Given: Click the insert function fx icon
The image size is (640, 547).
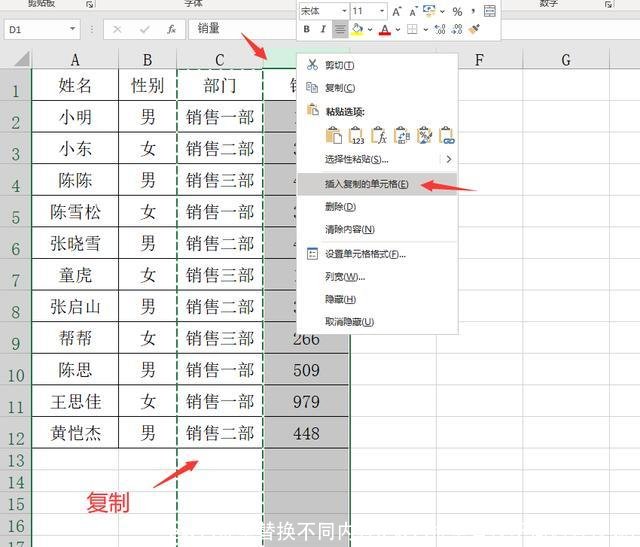Looking at the screenshot, I should tap(171, 30).
